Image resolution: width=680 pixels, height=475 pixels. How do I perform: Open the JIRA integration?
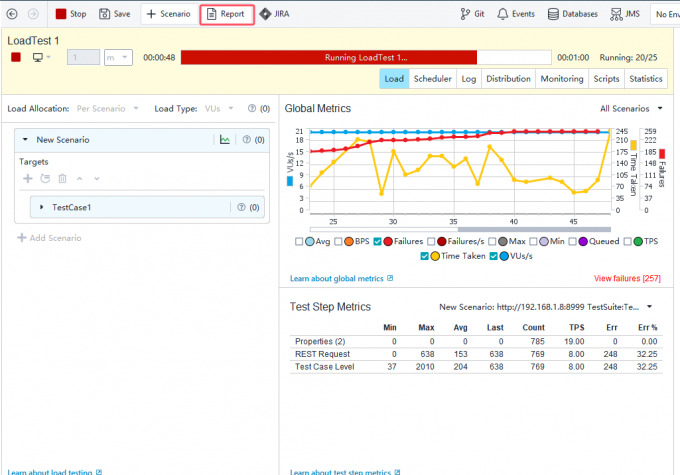(281, 14)
